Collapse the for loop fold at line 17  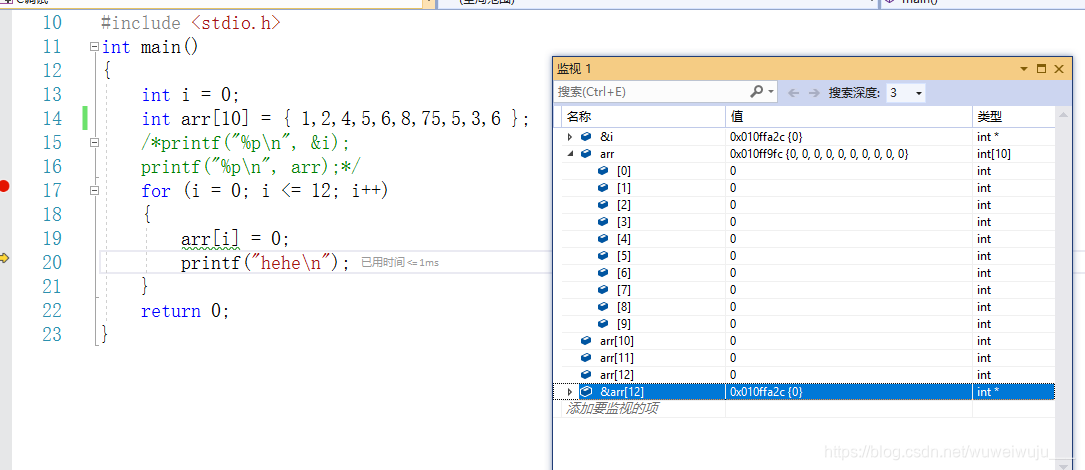94,190
